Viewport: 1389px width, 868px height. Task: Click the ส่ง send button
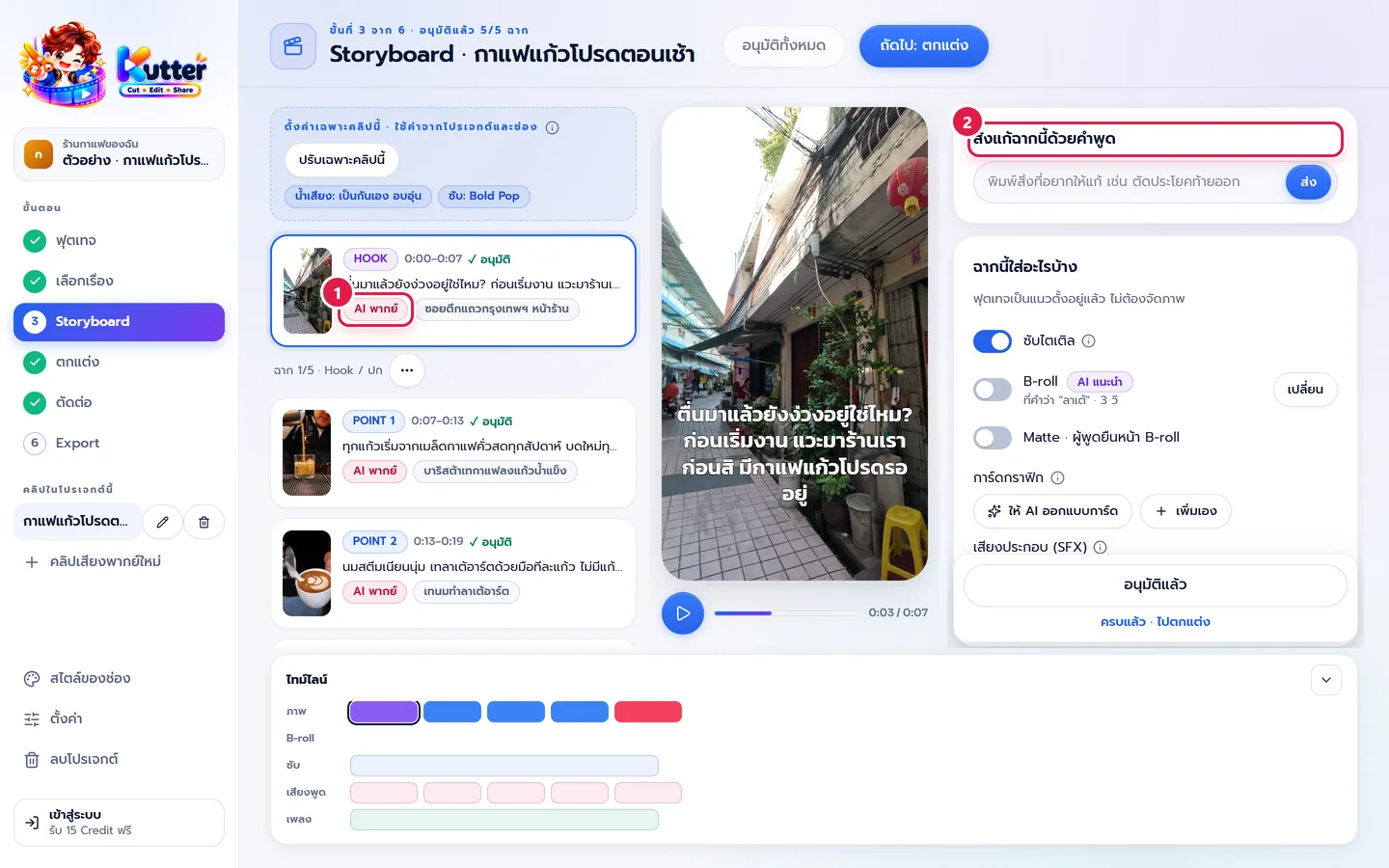pyautogui.click(x=1308, y=182)
